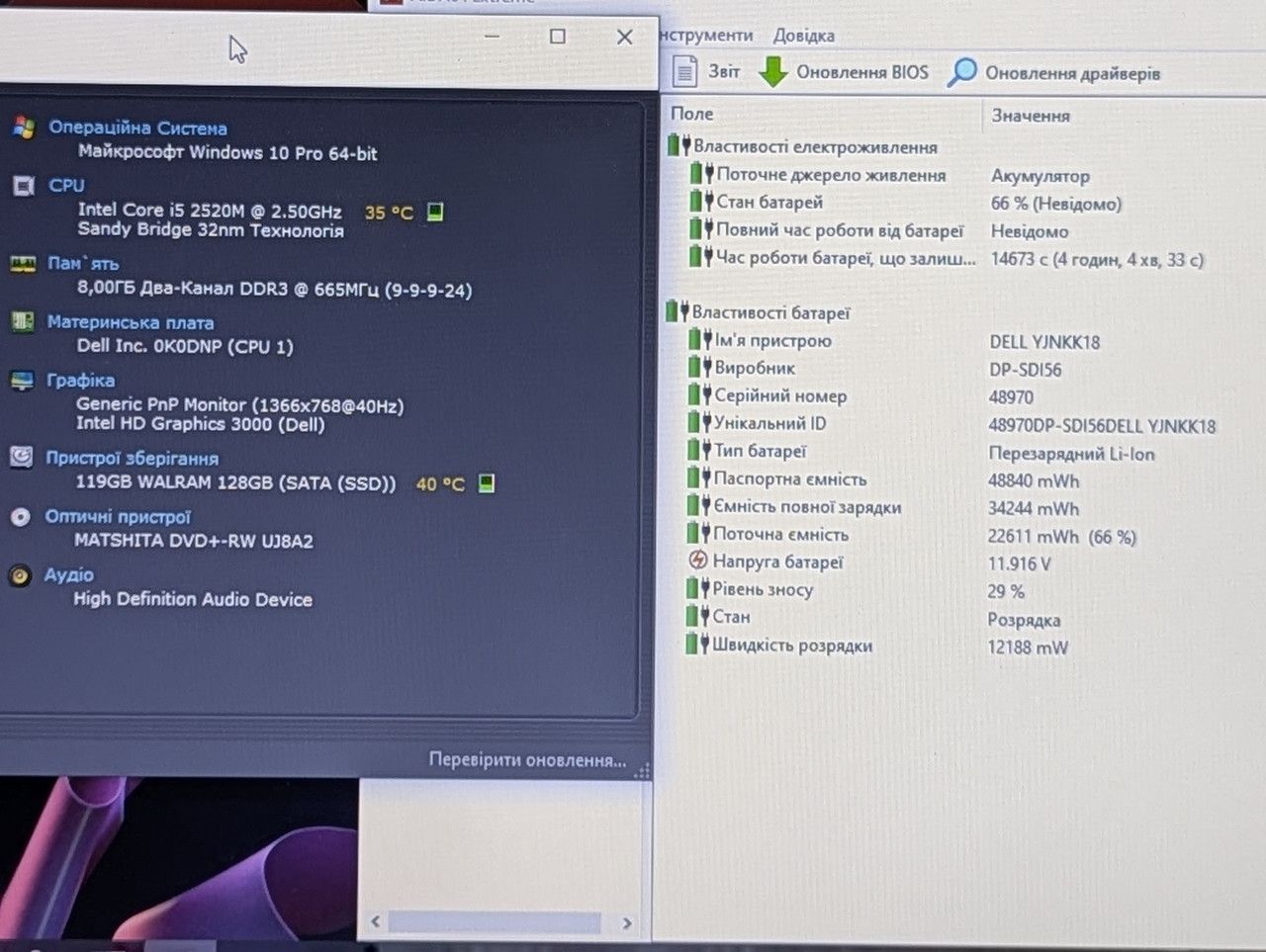Viewport: 1266px width, 952px height.
Task: Click battery icon beside Властивості батареї
Action: point(678,311)
